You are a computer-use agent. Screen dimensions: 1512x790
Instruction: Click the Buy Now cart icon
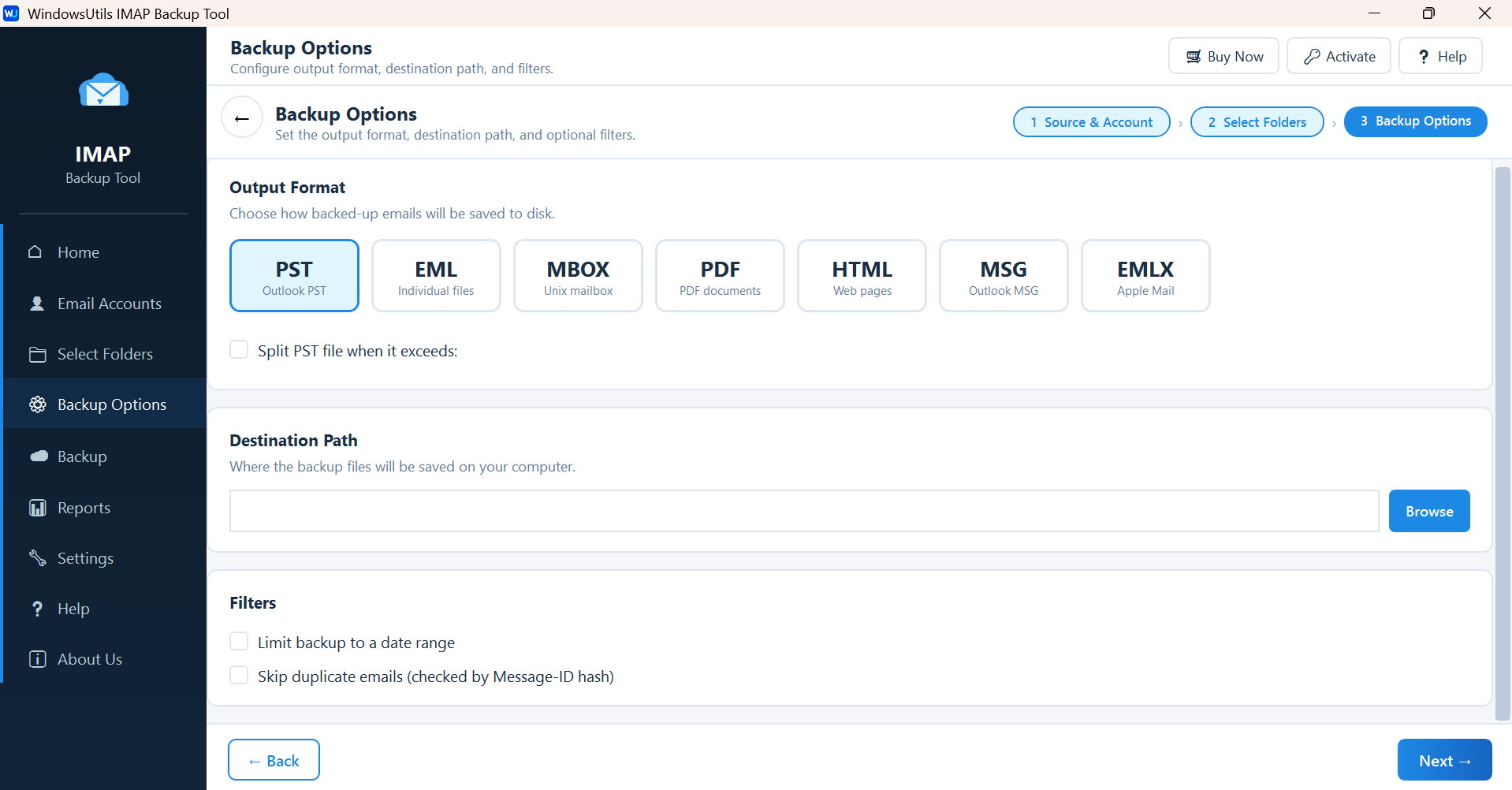1194,57
